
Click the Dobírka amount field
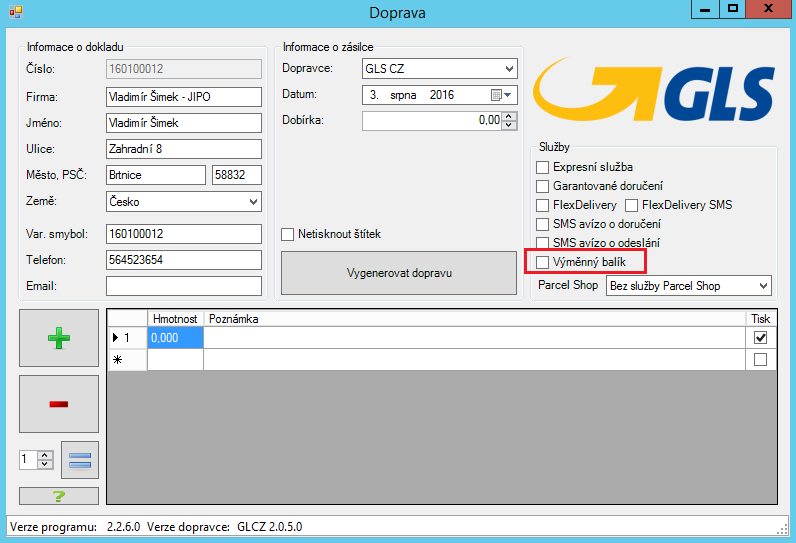coord(432,121)
